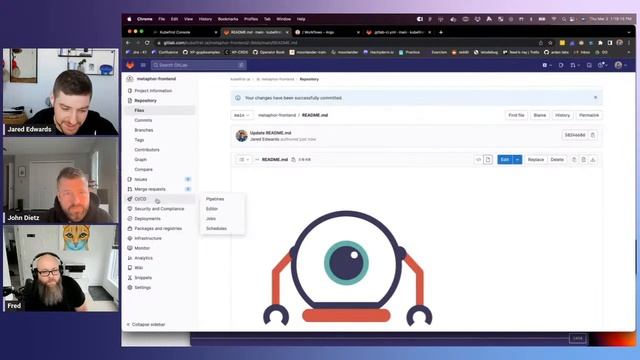The image size is (640, 360).
Task: Open the hamburger menu beside GitLab logo
Action: tap(143, 65)
